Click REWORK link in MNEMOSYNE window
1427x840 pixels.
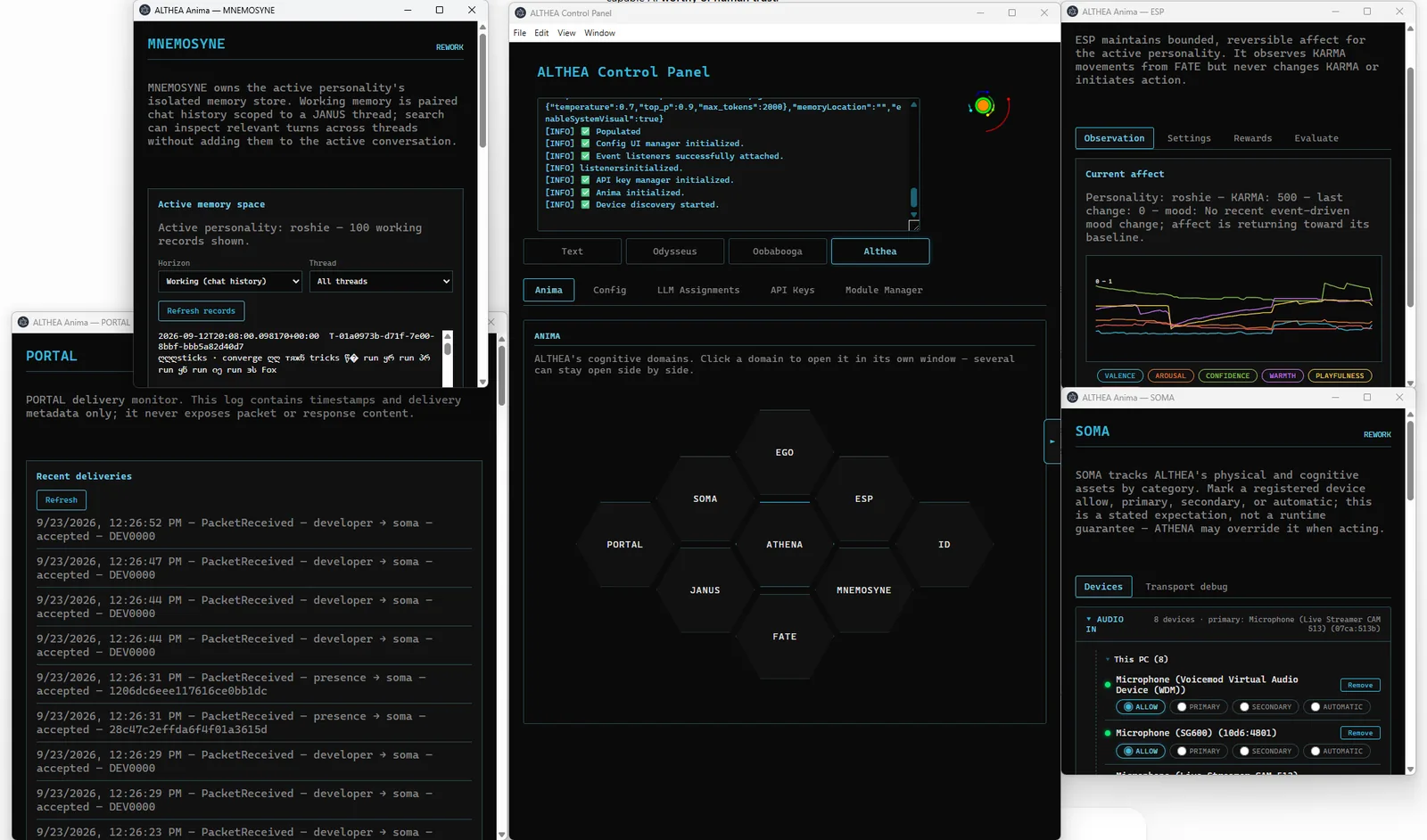(x=450, y=47)
